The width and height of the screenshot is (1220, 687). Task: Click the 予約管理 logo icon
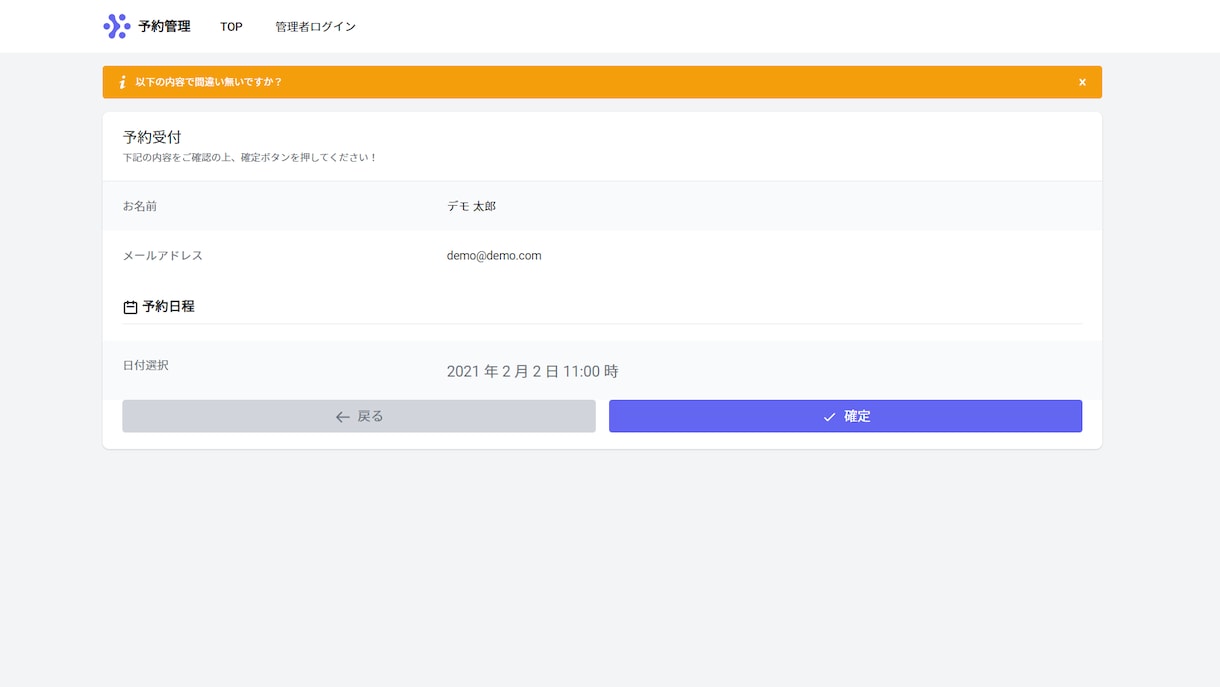click(x=117, y=26)
